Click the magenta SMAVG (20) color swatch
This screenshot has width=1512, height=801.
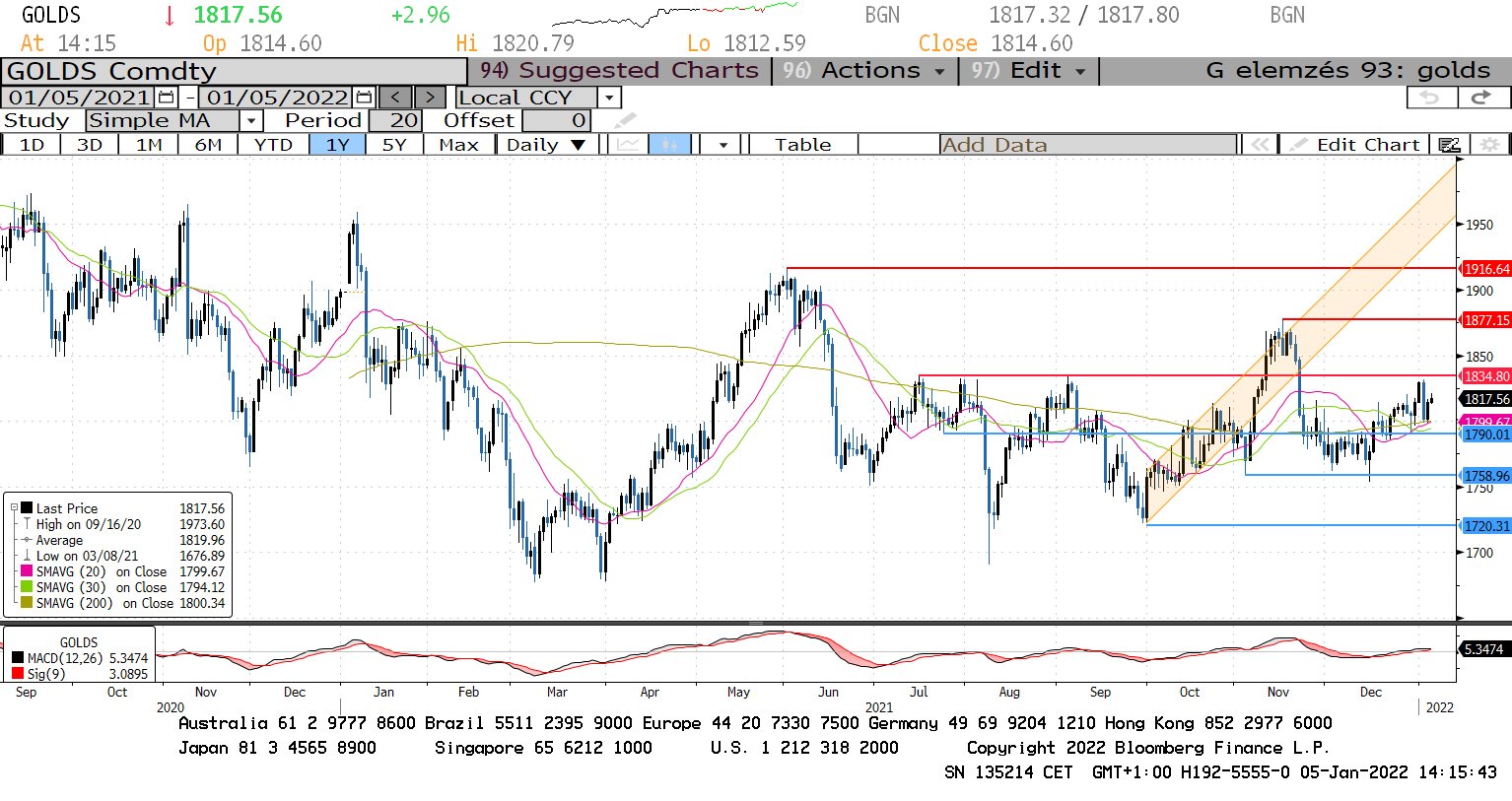pos(28,572)
